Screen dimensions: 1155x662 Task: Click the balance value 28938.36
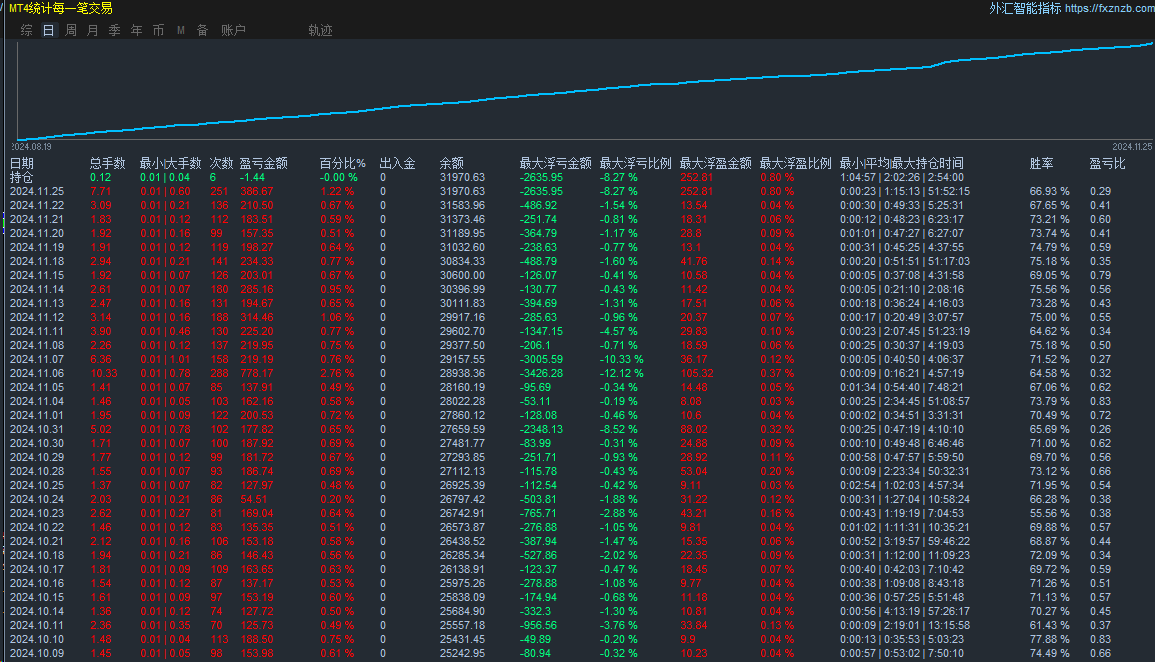[x=463, y=373]
